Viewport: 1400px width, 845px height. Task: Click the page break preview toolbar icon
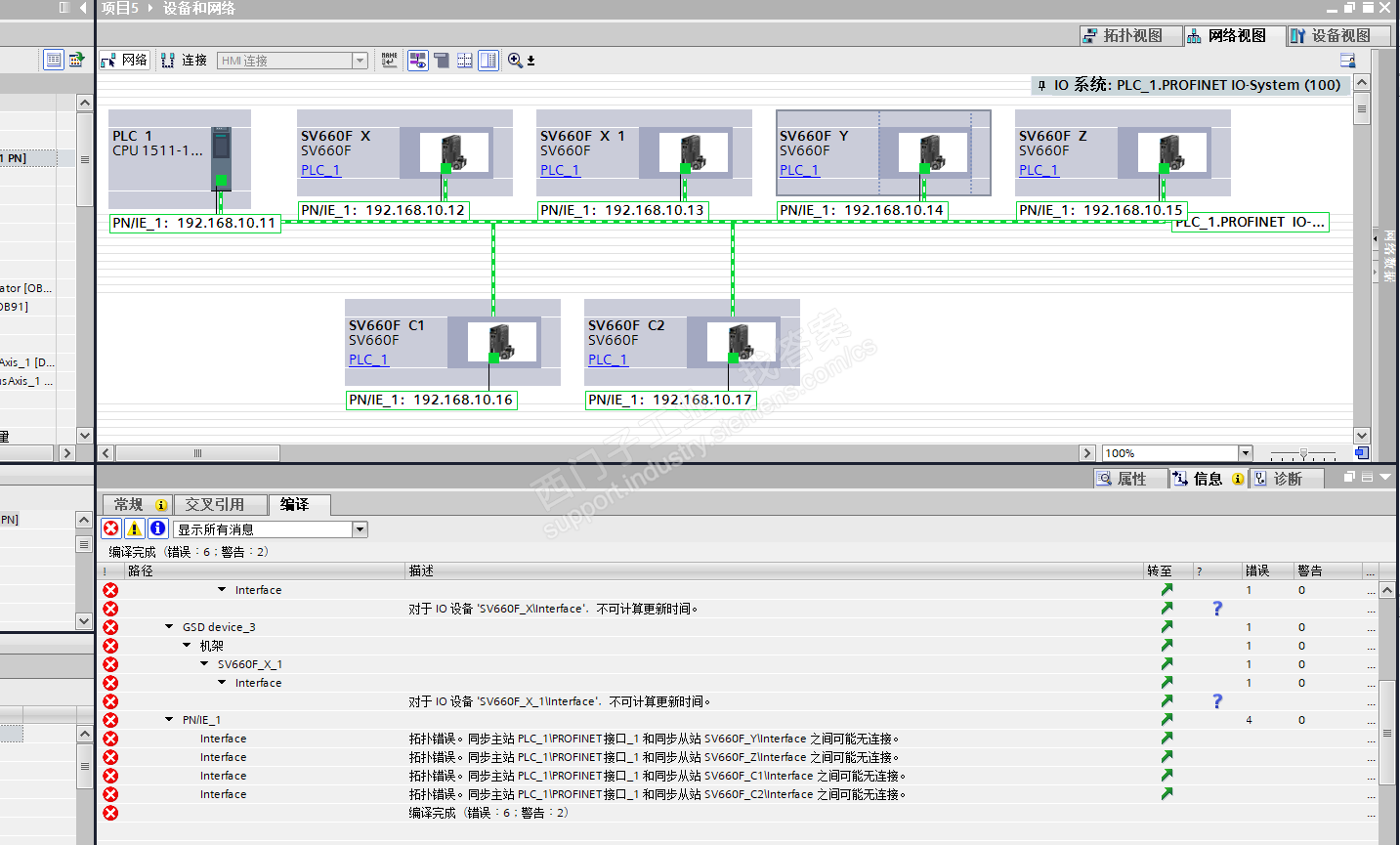tap(442, 61)
